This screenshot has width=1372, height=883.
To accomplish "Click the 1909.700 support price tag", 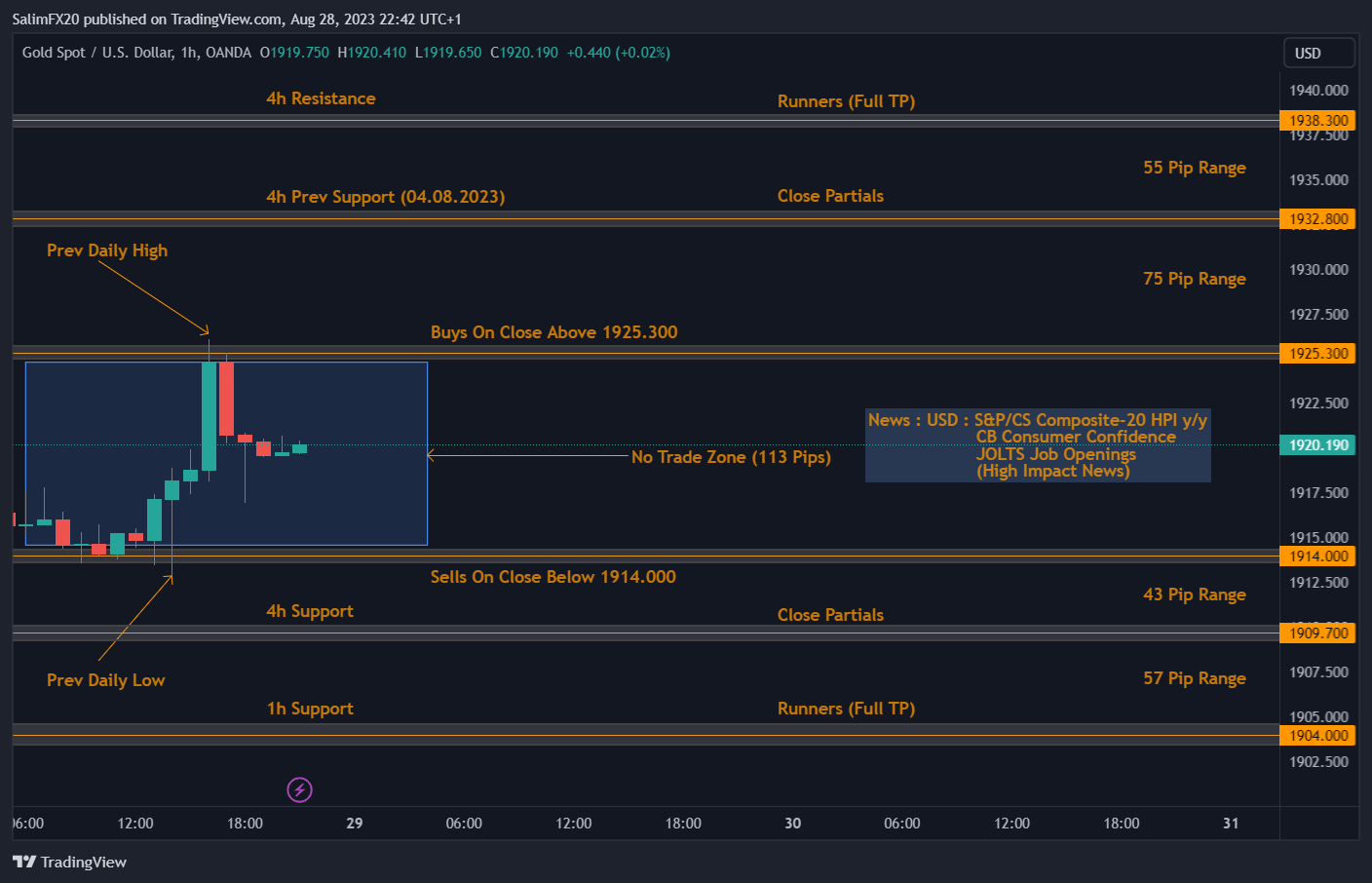I will (x=1317, y=633).
